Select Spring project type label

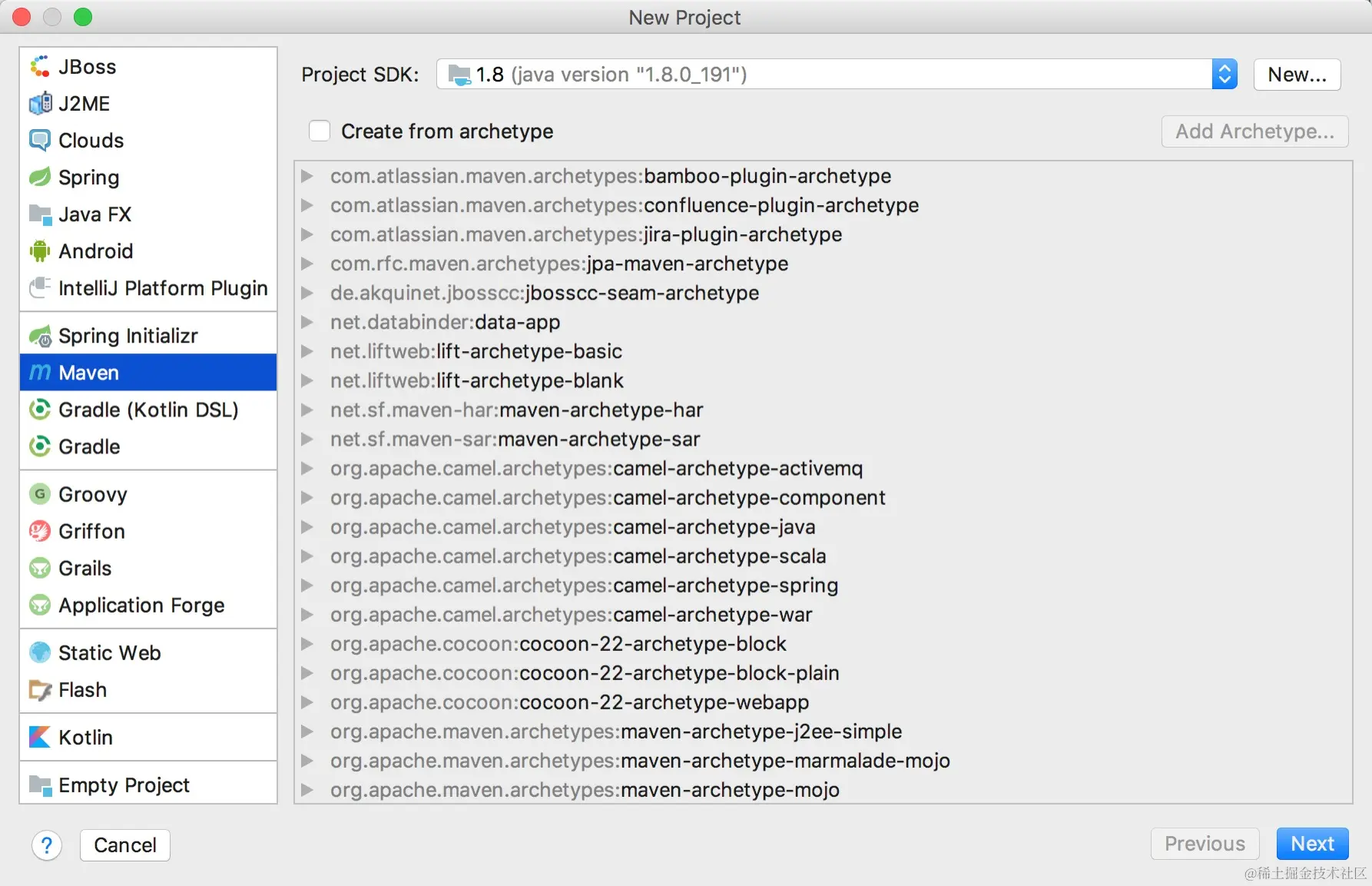[89, 178]
